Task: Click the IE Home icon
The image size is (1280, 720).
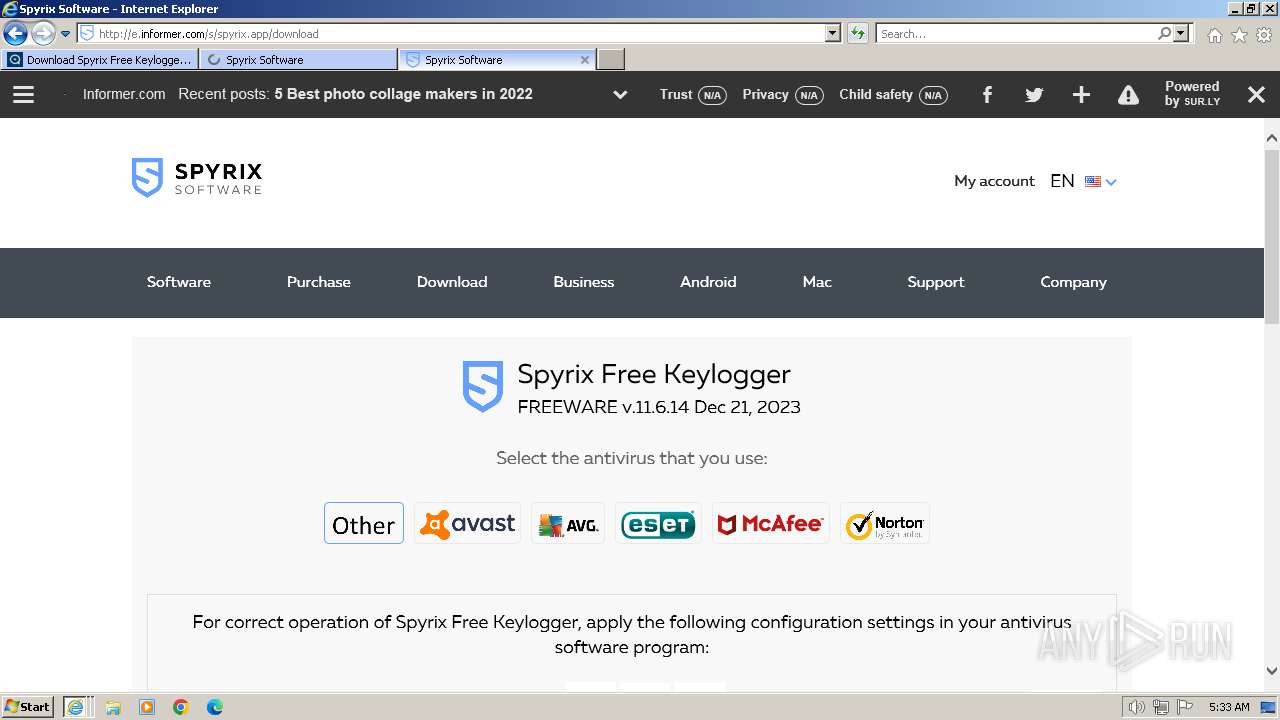Action: (1214, 35)
